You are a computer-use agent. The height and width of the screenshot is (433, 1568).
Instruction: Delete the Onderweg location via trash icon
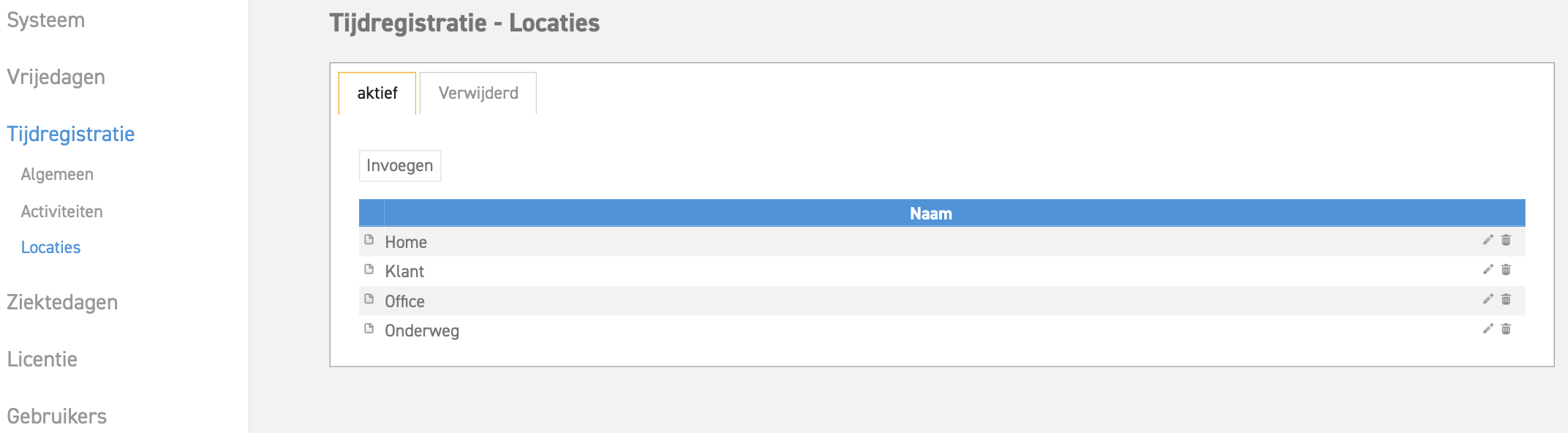pos(1506,329)
